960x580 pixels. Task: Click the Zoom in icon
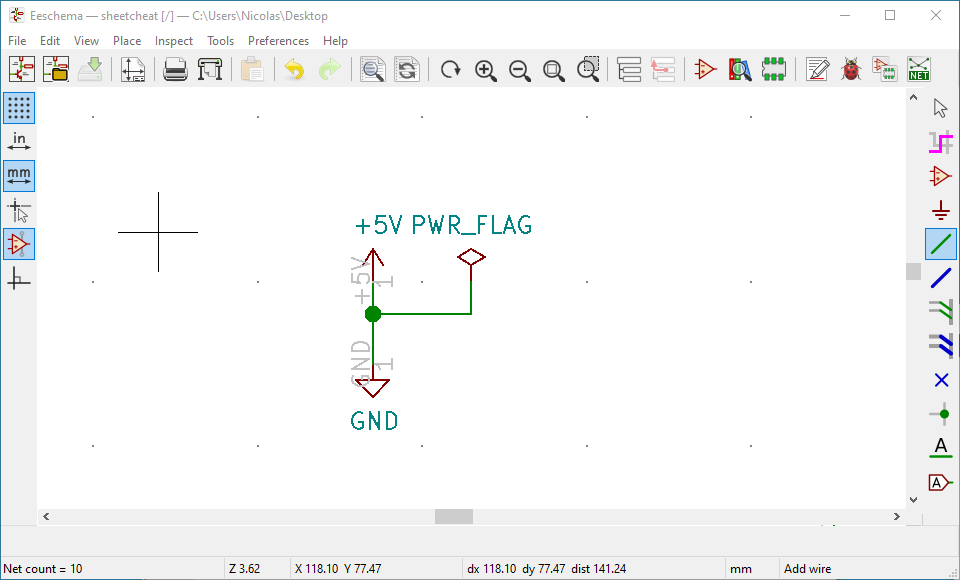pos(485,69)
